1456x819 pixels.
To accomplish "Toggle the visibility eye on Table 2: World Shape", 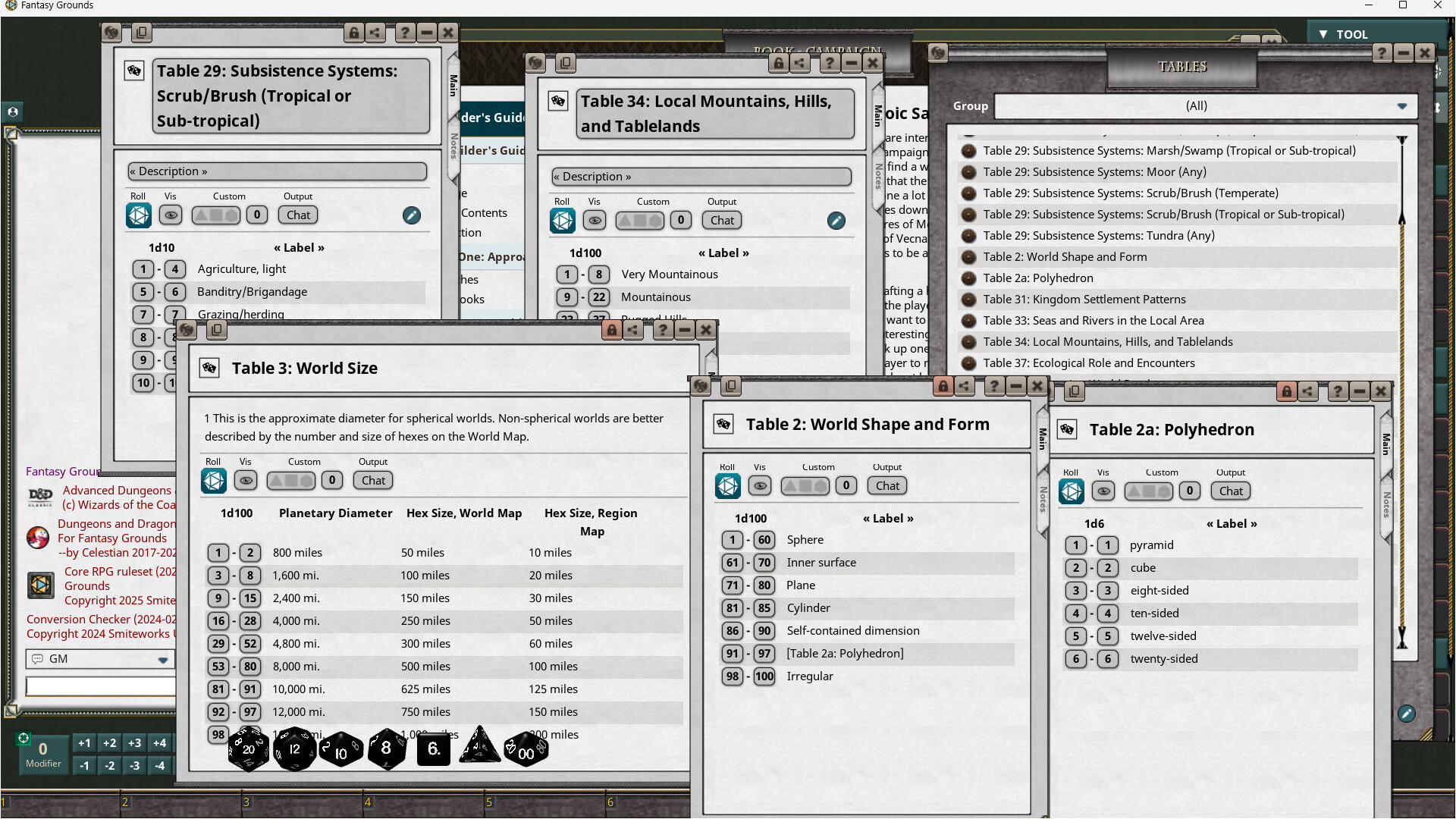I will pos(760,486).
